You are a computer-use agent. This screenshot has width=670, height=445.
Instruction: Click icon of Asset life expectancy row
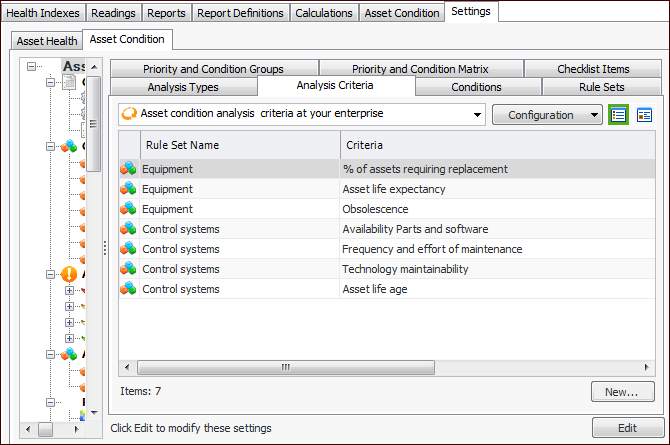click(x=128, y=189)
